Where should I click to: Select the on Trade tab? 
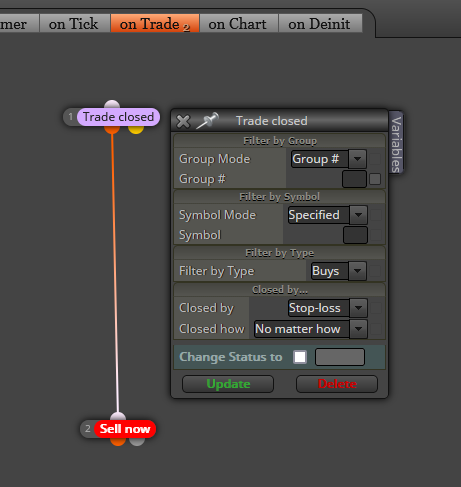(x=155, y=23)
